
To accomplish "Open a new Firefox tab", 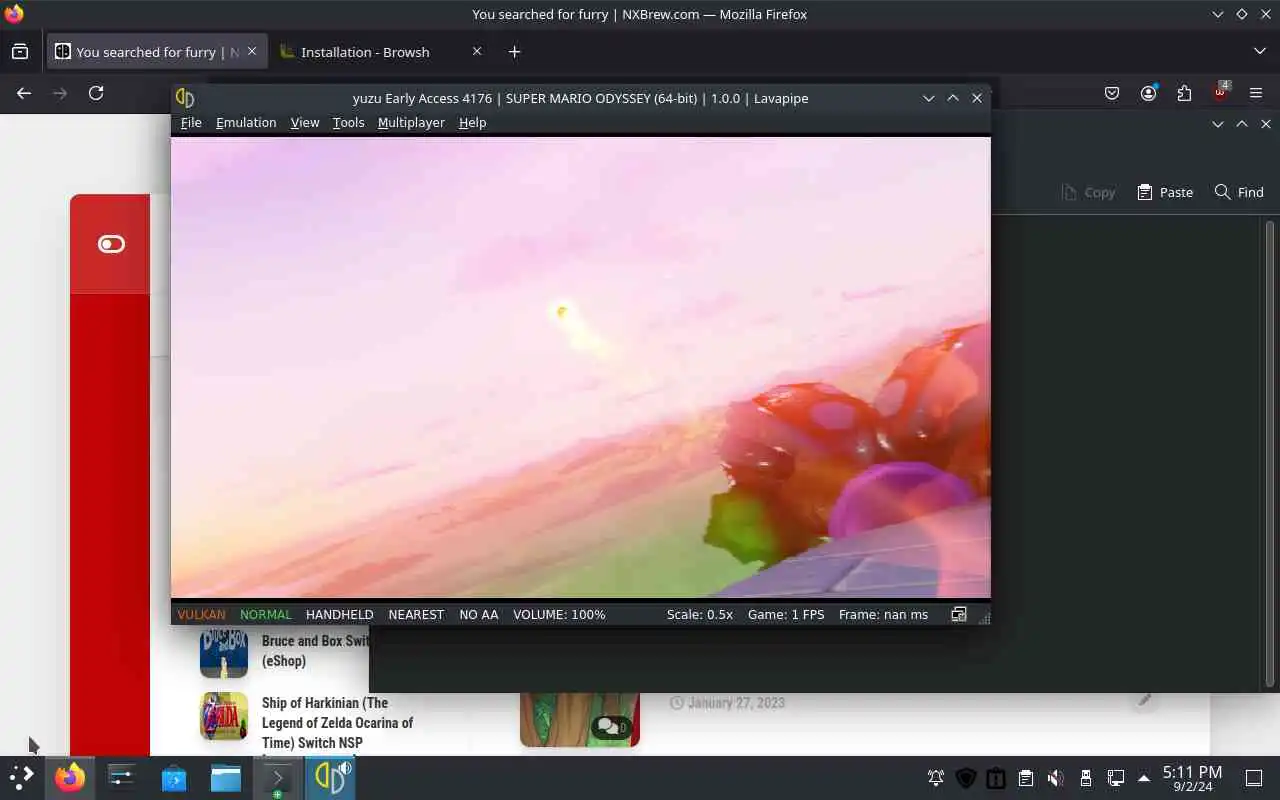I will click(x=514, y=52).
